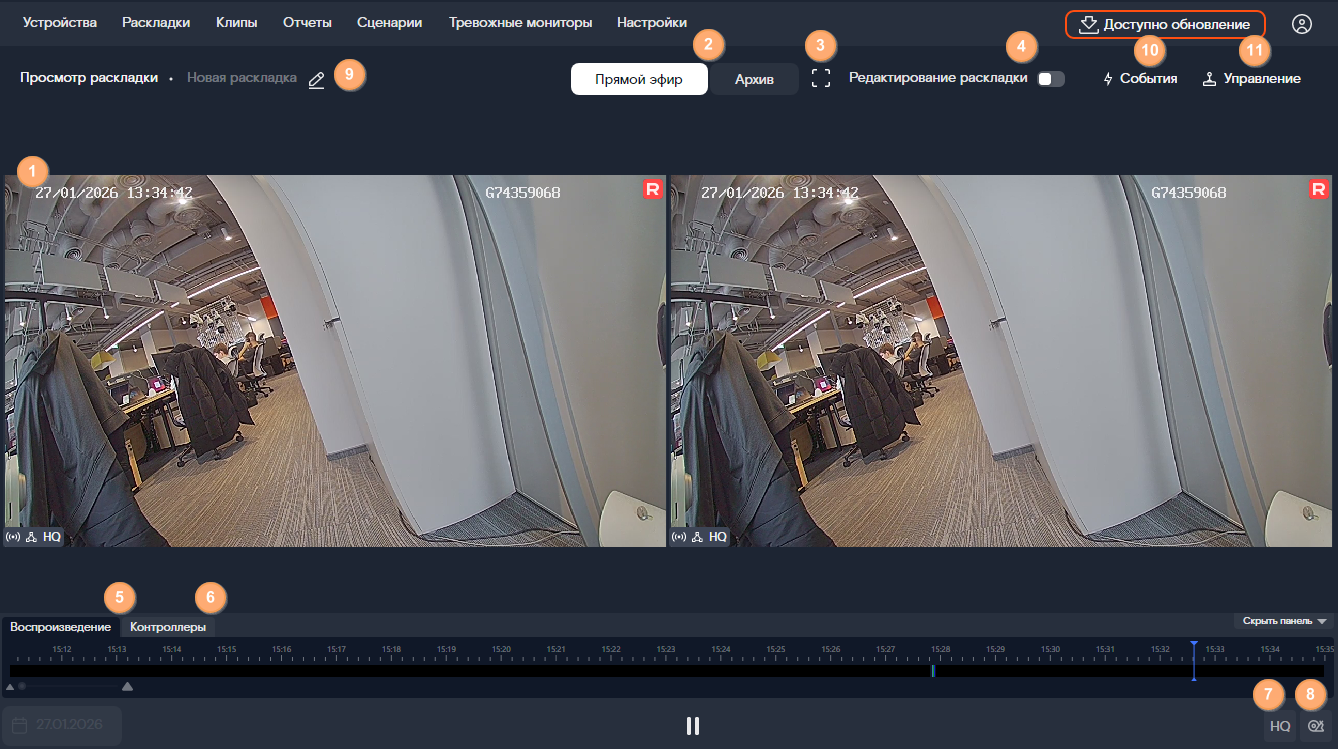Toggle HQ quality button in the playback bar

pyautogui.click(x=1279, y=726)
